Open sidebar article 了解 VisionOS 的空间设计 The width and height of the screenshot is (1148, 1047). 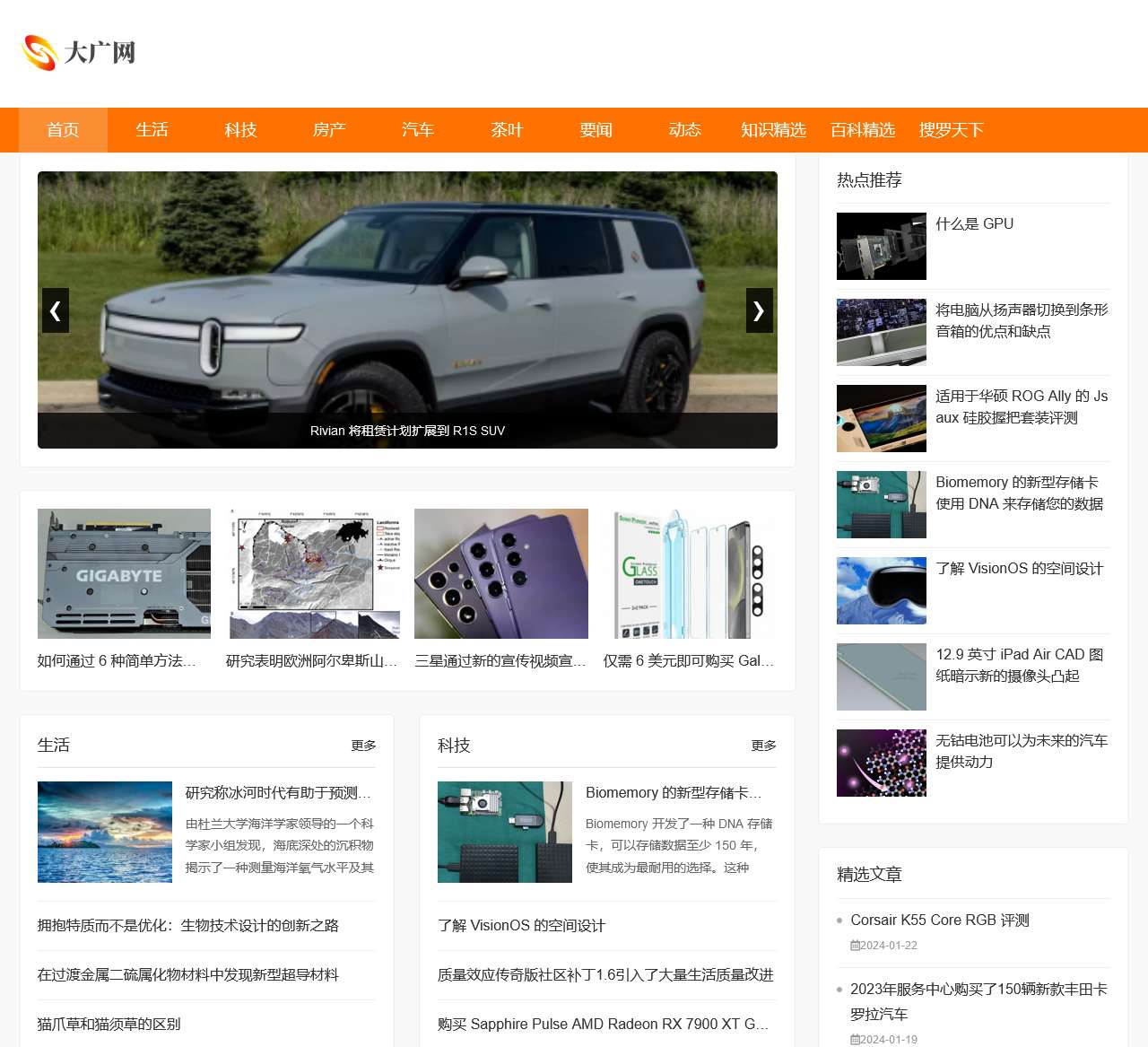tap(1020, 569)
